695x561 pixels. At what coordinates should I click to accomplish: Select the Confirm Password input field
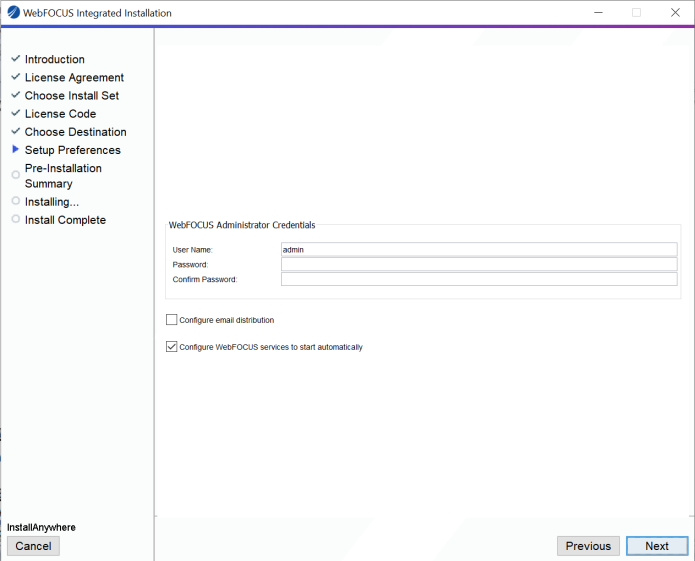[479, 279]
